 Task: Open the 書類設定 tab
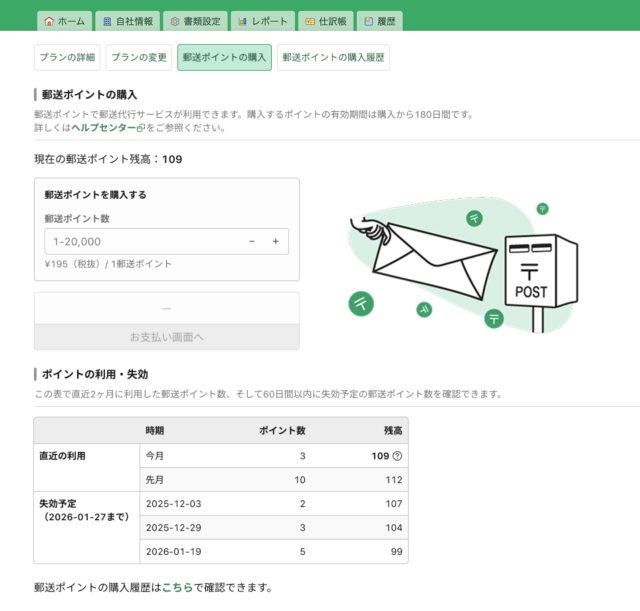(194, 21)
